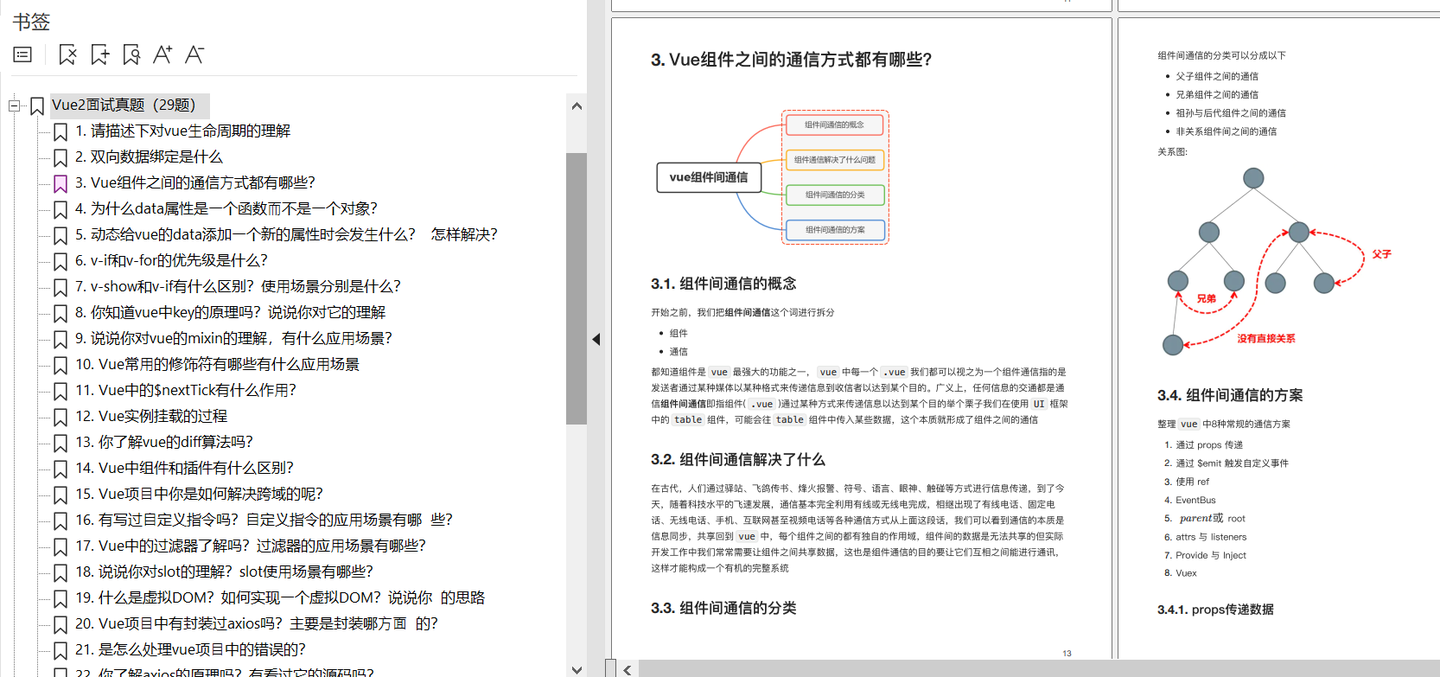
Task: Collapse the Vue2面试真题 bookmark tree
Action: (x=14, y=105)
